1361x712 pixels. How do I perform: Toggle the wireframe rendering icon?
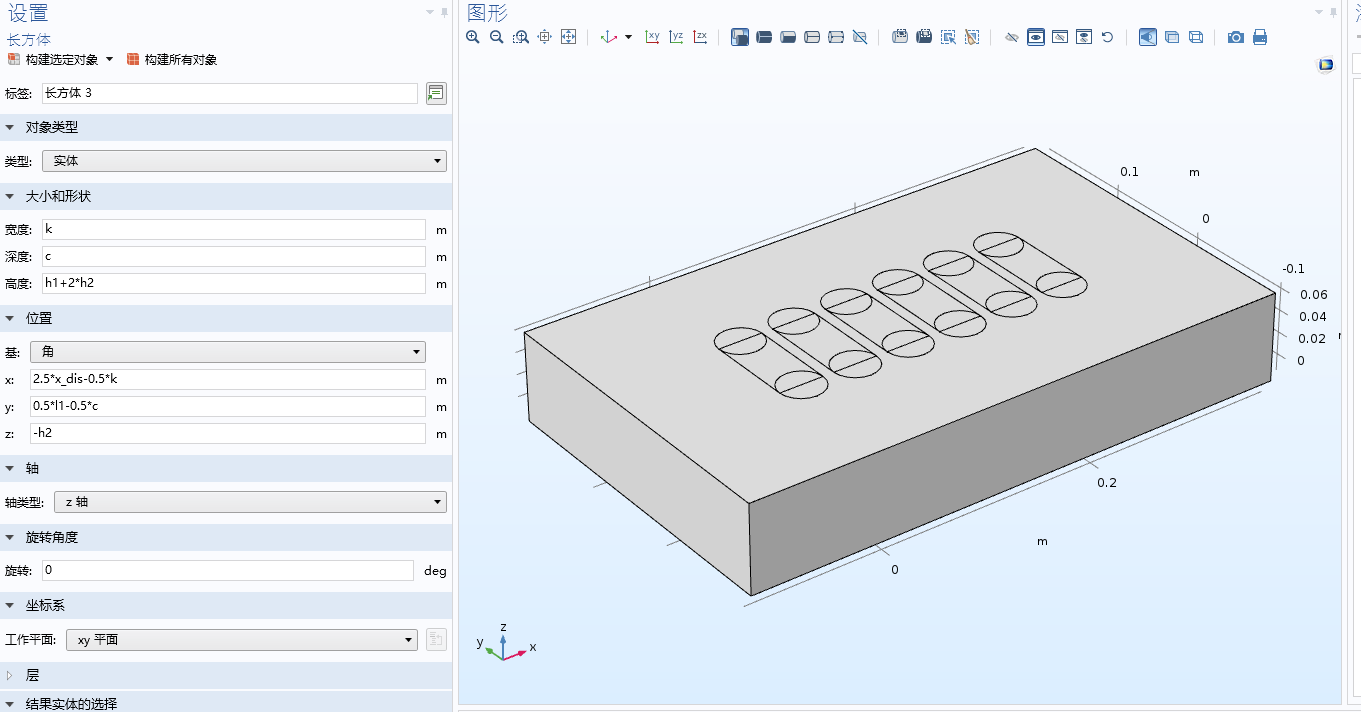(1196, 37)
